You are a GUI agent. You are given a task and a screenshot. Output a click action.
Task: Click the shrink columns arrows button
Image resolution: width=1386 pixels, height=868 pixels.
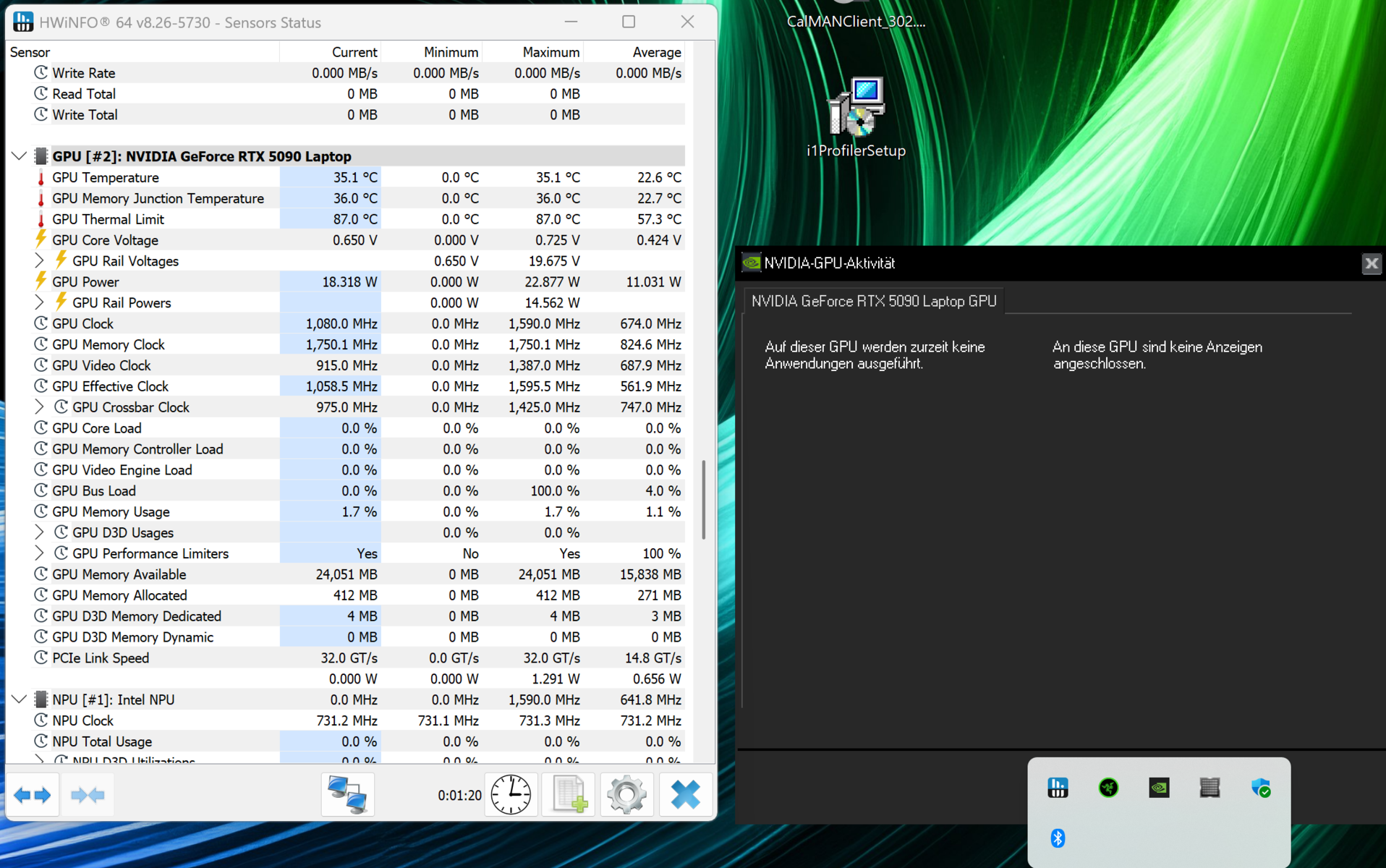(x=88, y=795)
